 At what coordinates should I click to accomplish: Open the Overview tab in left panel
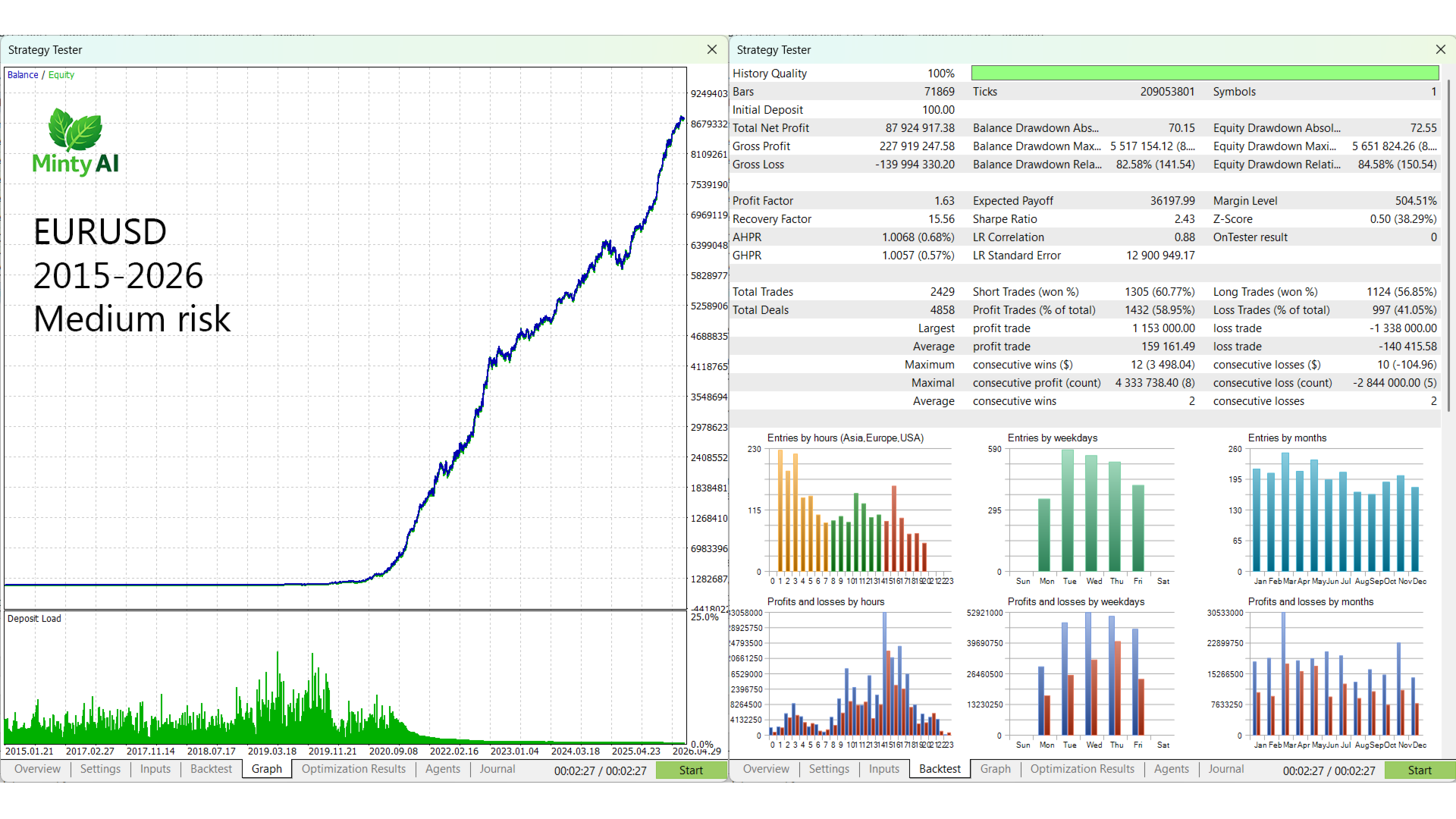pos(37,769)
